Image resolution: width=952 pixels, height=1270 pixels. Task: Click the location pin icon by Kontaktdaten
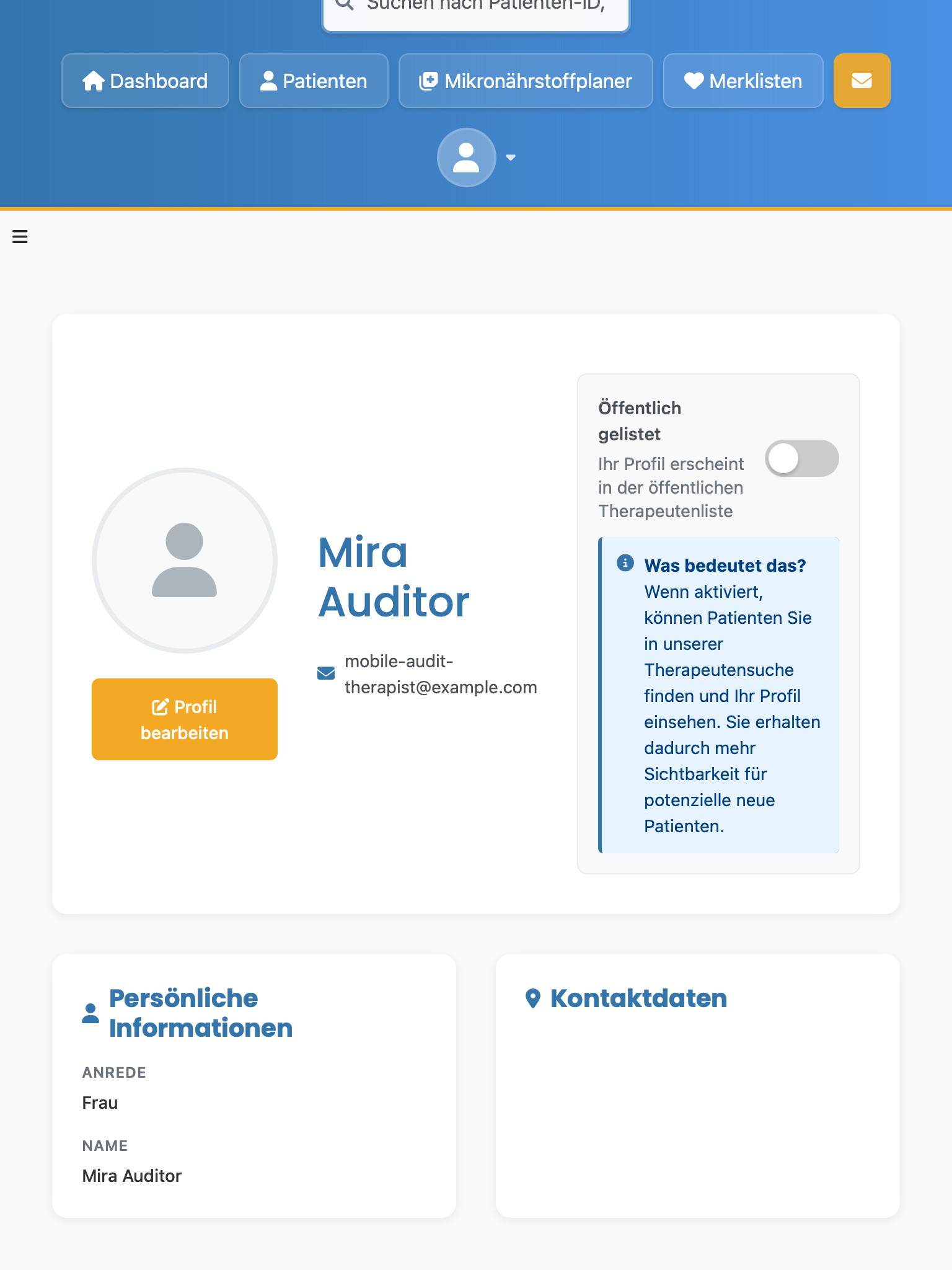coord(532,998)
